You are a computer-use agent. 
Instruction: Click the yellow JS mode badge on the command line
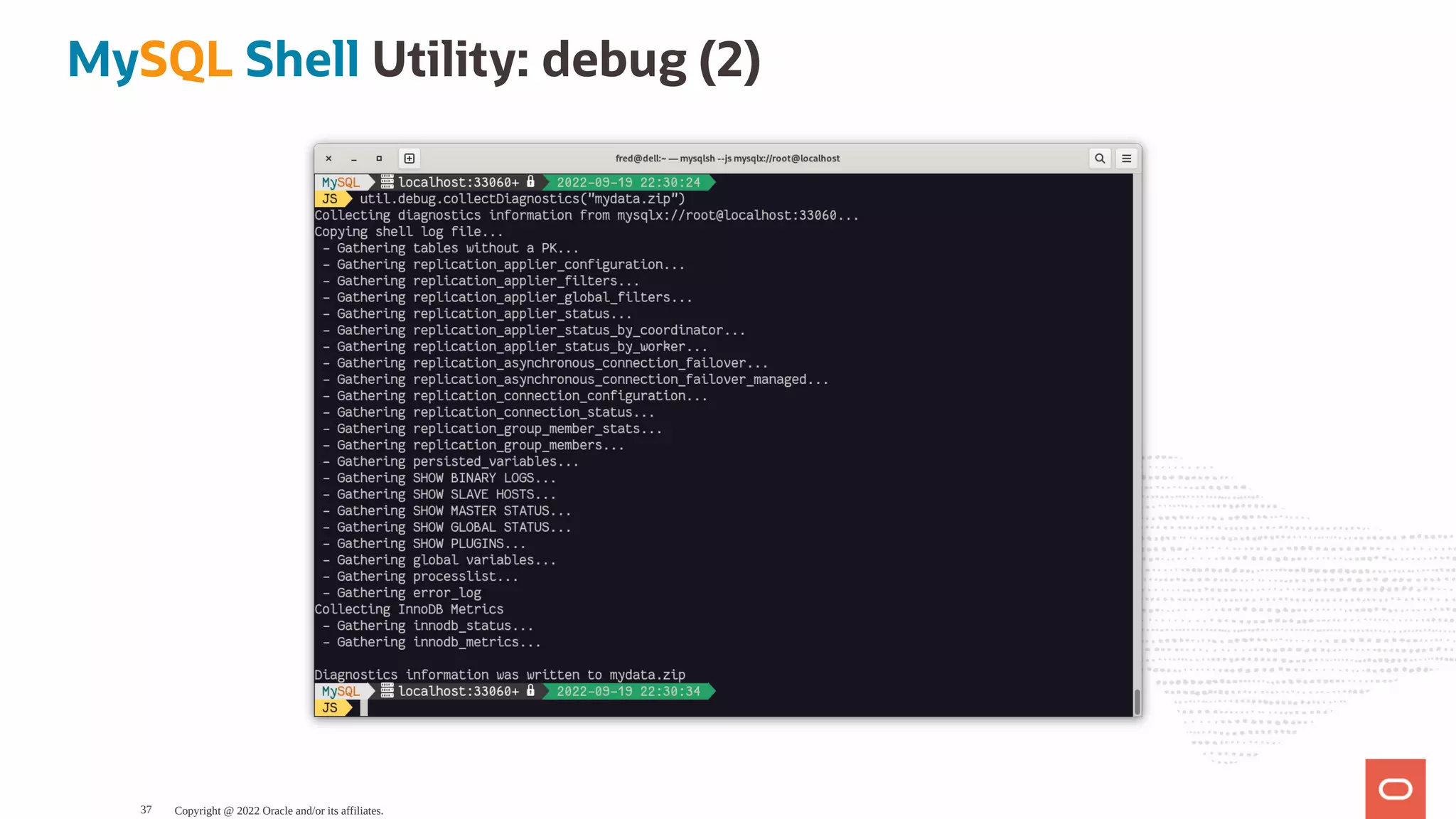click(x=330, y=199)
